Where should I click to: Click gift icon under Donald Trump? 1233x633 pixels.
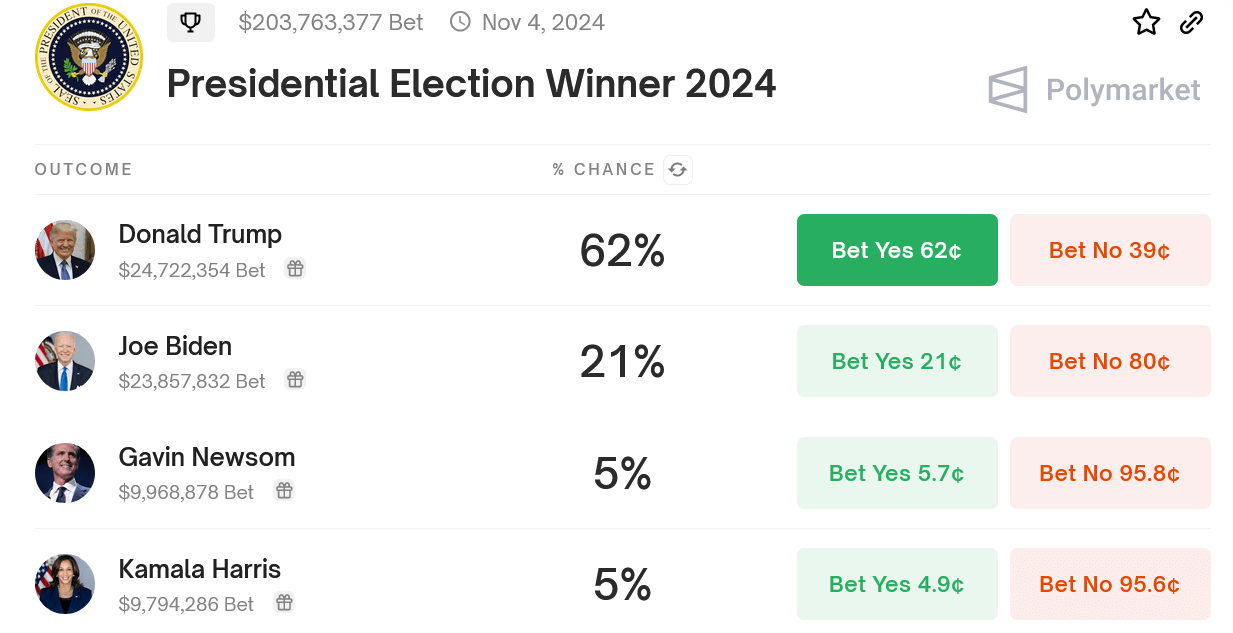coord(295,269)
